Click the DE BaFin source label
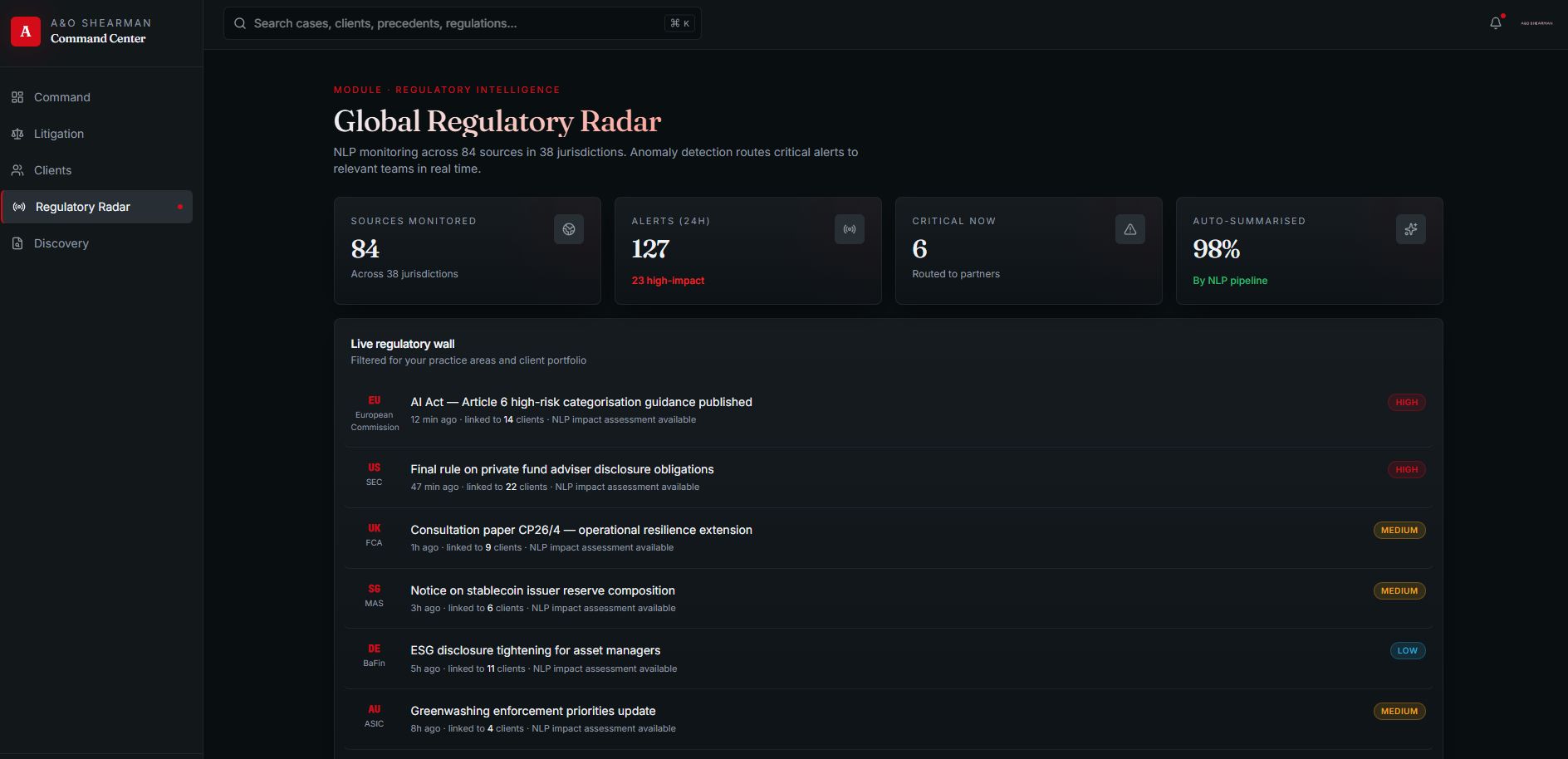Screen dimensions: 1568x759 pyautogui.click(x=375, y=655)
